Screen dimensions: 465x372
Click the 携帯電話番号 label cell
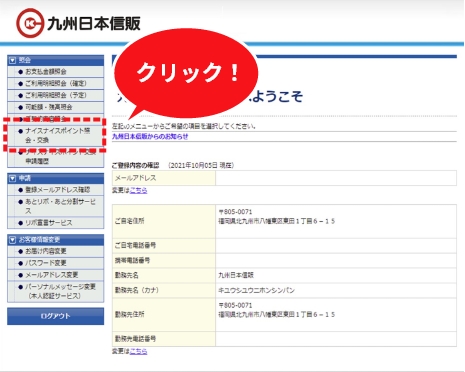pyautogui.click(x=164, y=261)
